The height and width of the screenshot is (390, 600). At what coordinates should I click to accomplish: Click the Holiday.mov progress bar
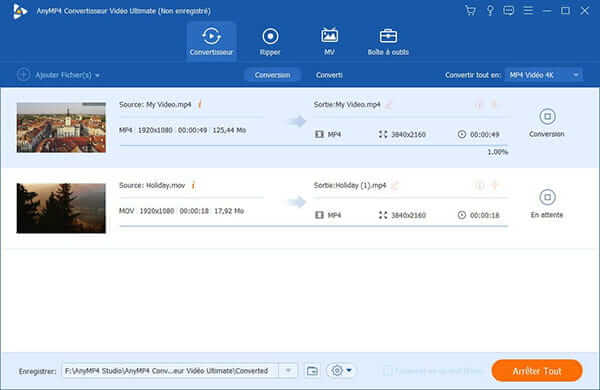coord(314,226)
